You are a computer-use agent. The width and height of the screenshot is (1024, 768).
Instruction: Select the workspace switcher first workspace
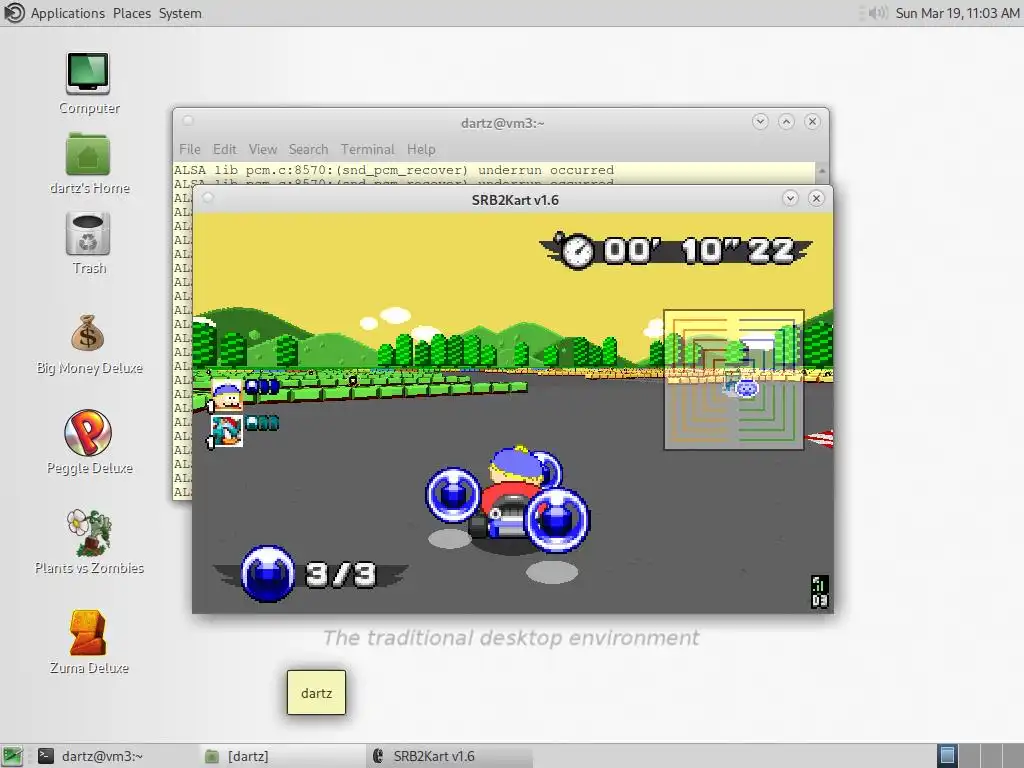pos(947,756)
